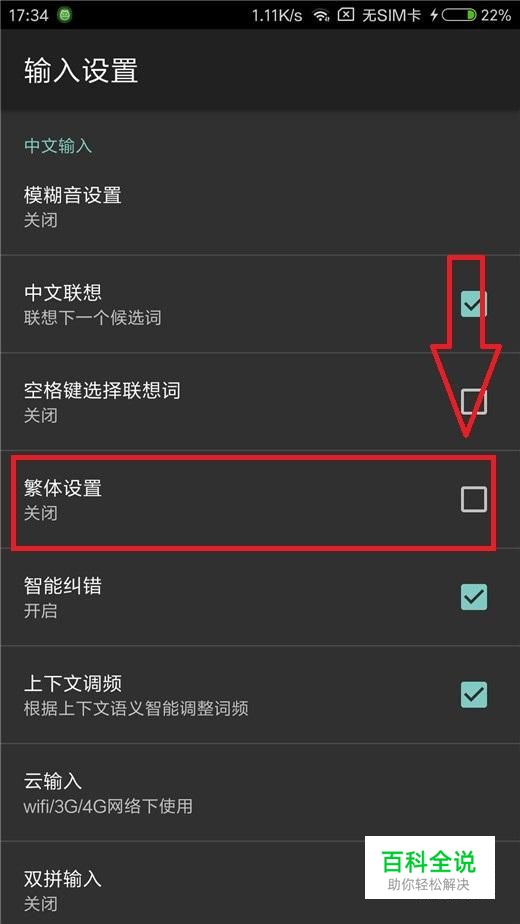Image resolution: width=520 pixels, height=924 pixels.
Task: Enable the 繁体设置 checkbox
Action: tap(473, 499)
